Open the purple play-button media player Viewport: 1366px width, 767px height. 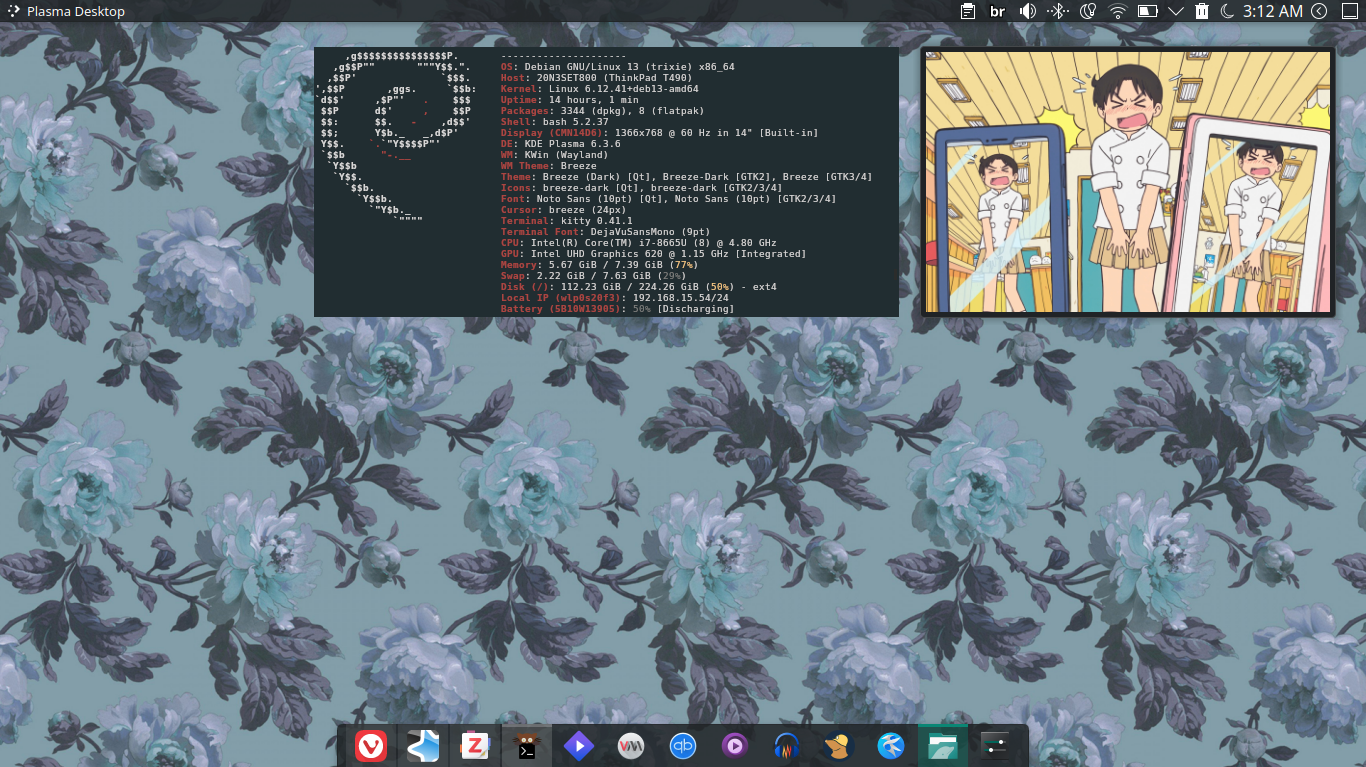pyautogui.click(x=735, y=745)
